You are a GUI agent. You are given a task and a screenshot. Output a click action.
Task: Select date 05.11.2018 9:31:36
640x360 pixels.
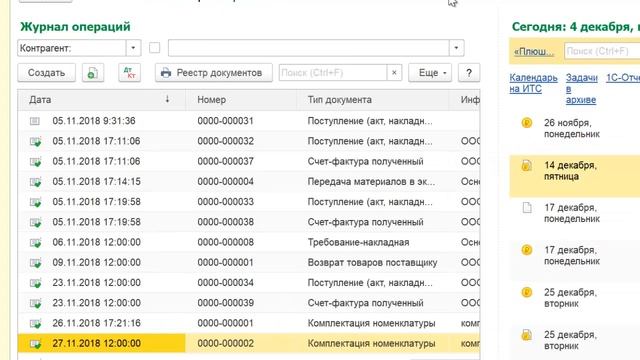point(94,121)
